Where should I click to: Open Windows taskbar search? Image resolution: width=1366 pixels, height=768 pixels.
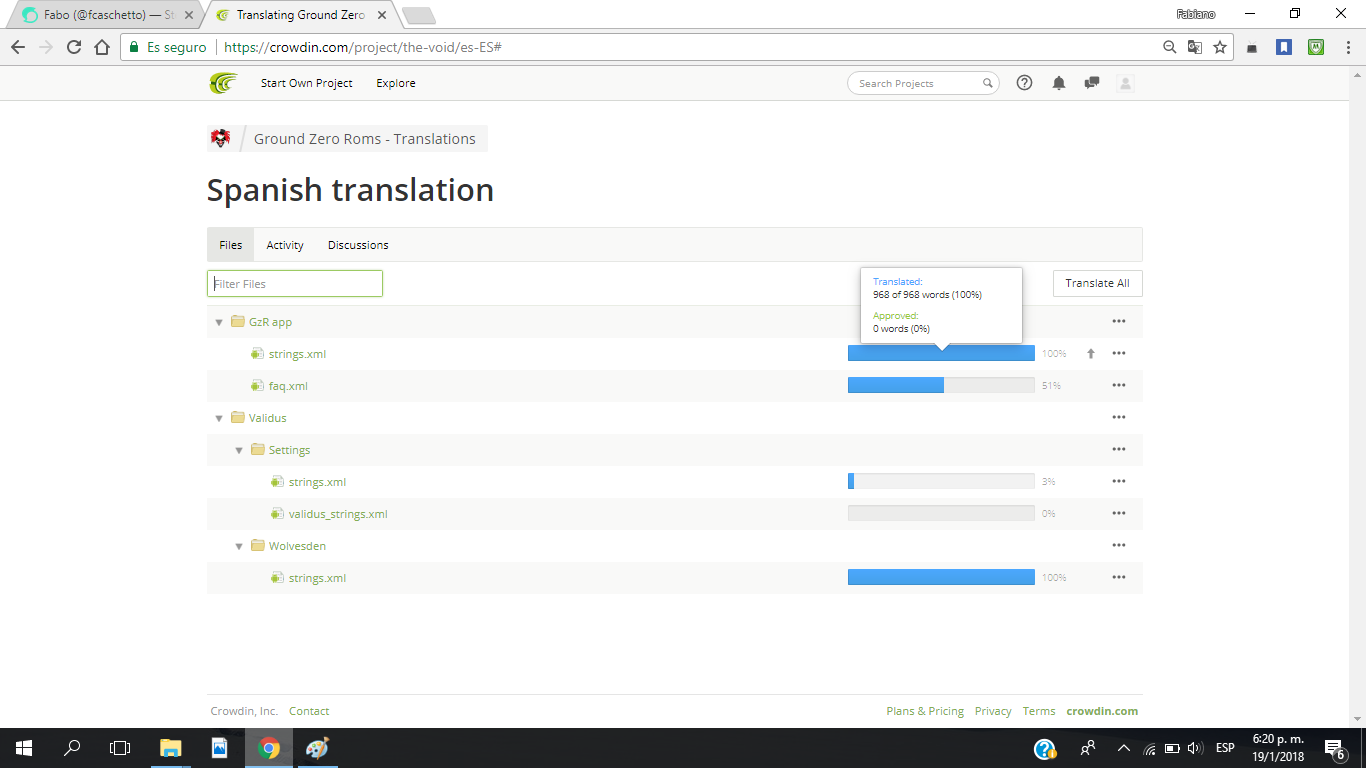72,748
